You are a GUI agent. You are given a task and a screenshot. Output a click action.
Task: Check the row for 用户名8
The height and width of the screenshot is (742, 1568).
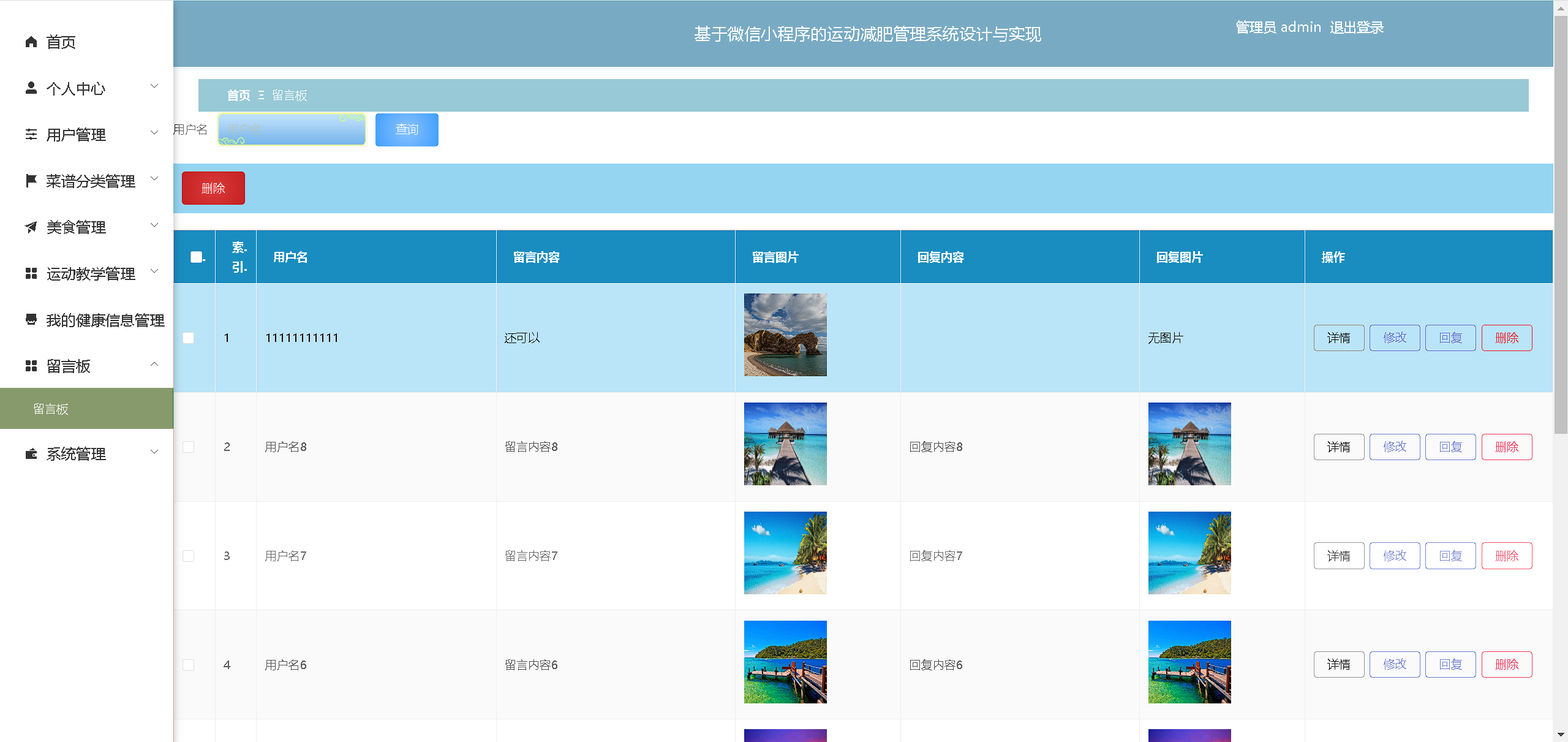(x=189, y=447)
